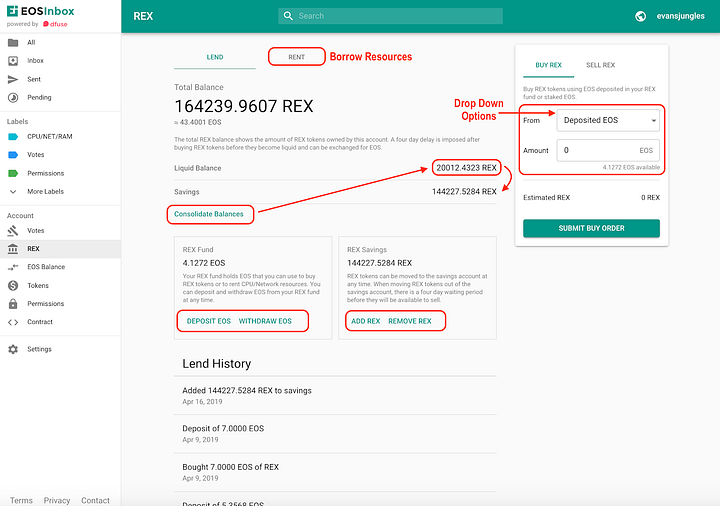Open the Pending mailbox text
Image resolution: width=720 pixels, height=506 pixels.
[39, 97]
